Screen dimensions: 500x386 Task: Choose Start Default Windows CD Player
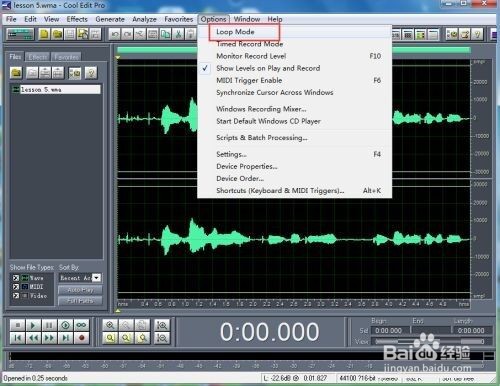click(x=294, y=121)
